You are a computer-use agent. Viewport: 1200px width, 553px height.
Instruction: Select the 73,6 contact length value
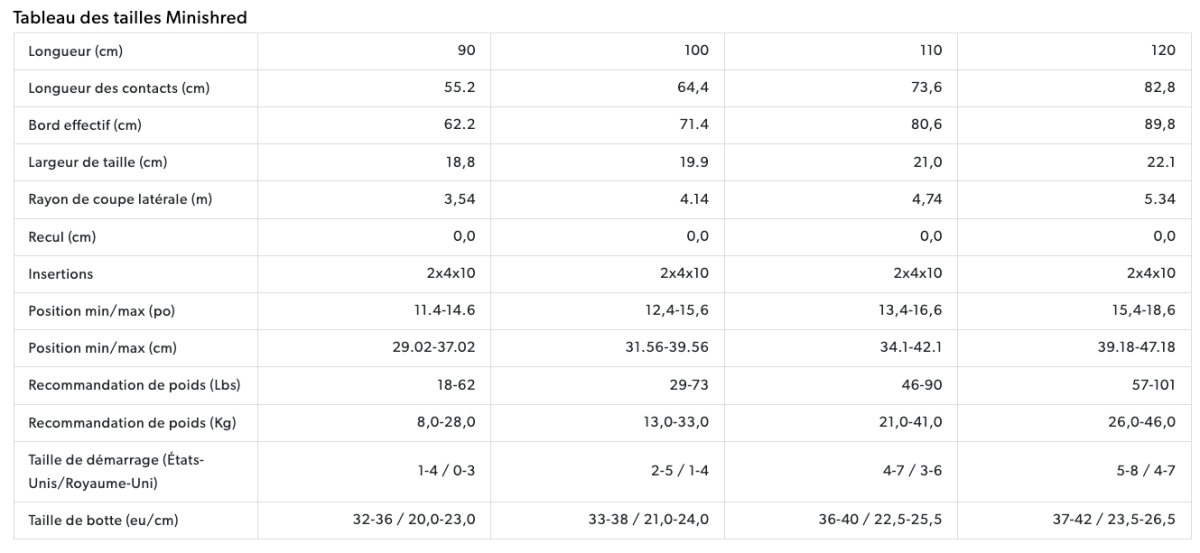(927, 88)
